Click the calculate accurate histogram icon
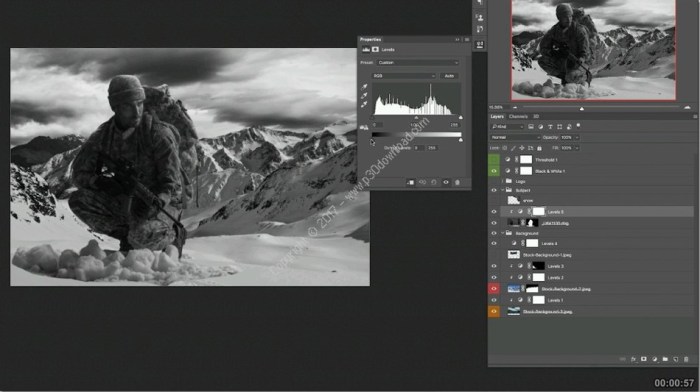Viewport: 700px width, 392px height. coord(364,127)
